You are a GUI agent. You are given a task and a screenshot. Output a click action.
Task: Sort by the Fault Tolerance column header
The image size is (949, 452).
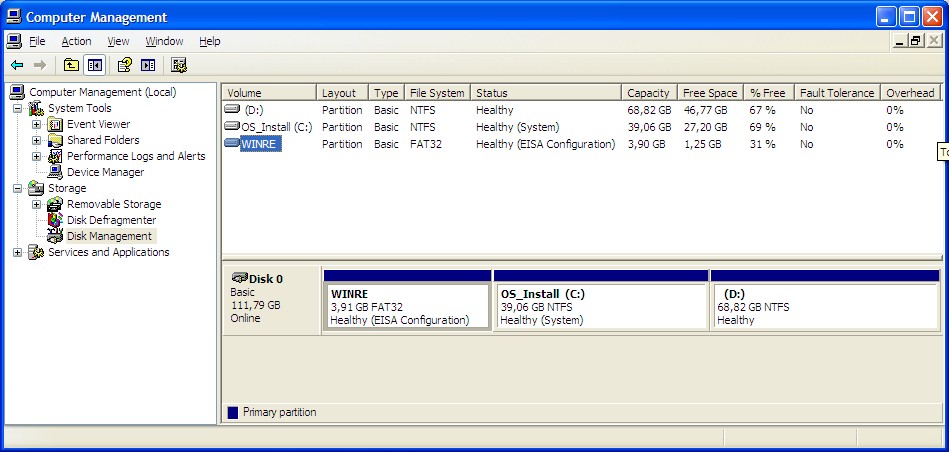[x=838, y=93]
